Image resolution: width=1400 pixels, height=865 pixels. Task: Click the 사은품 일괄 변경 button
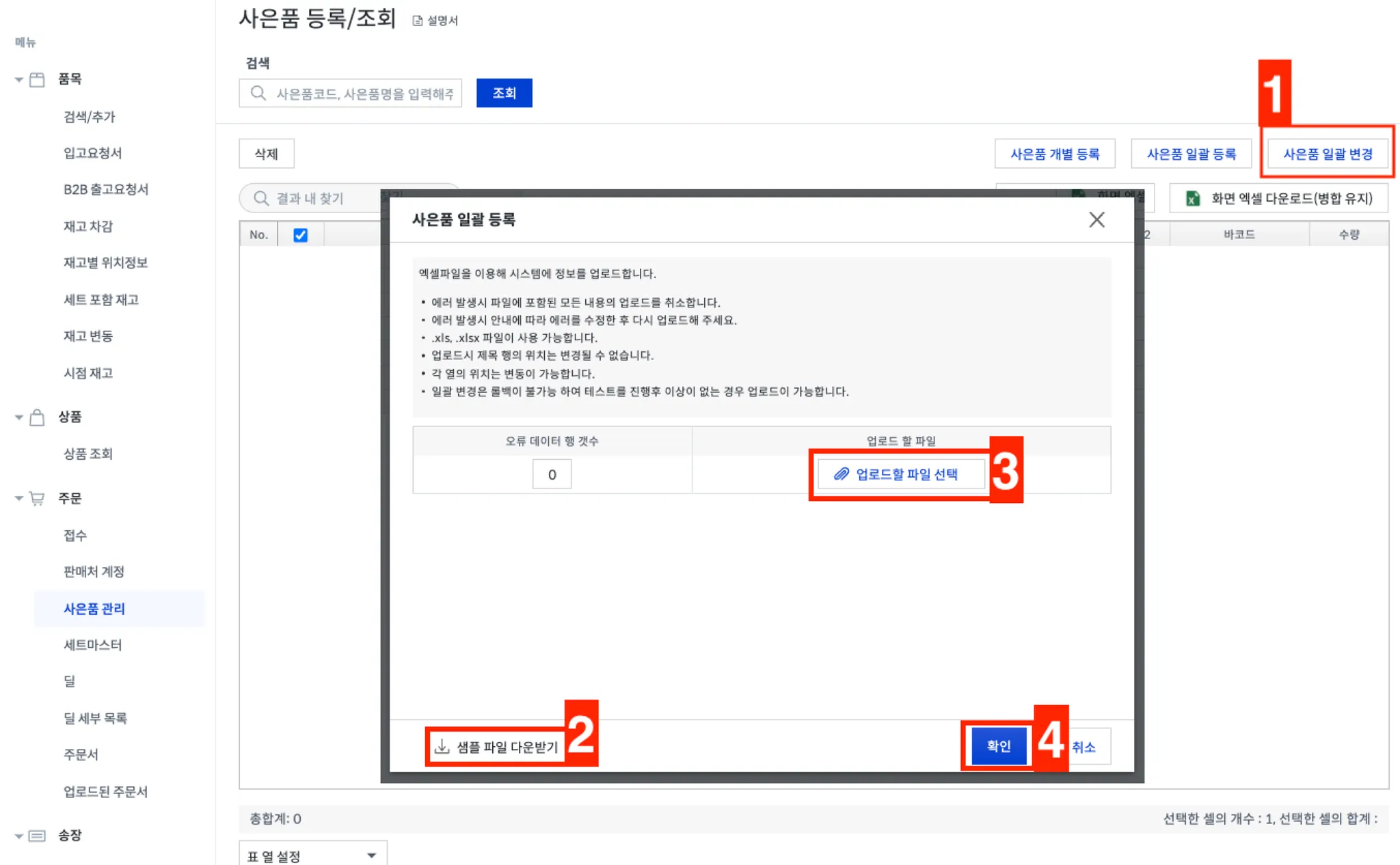point(1328,154)
